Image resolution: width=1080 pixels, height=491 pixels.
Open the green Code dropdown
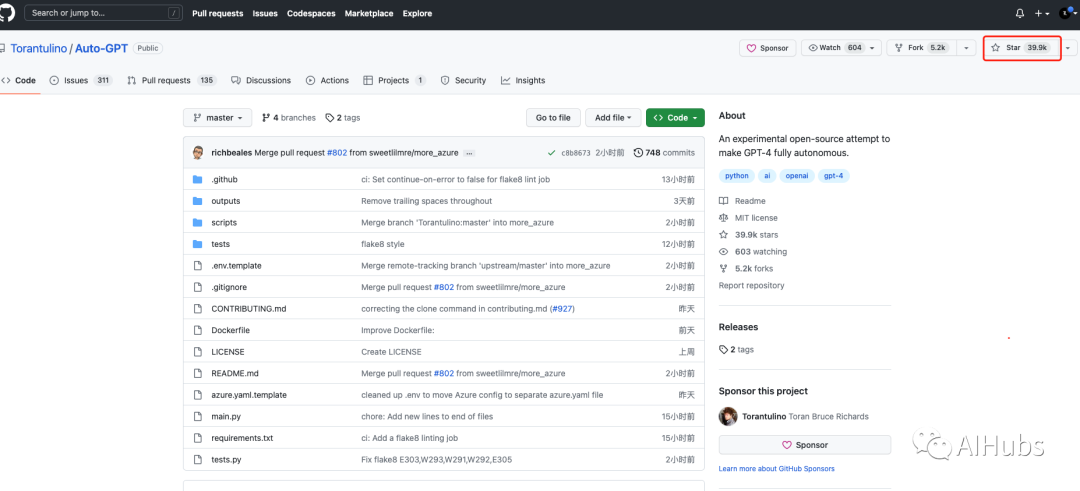coord(675,118)
